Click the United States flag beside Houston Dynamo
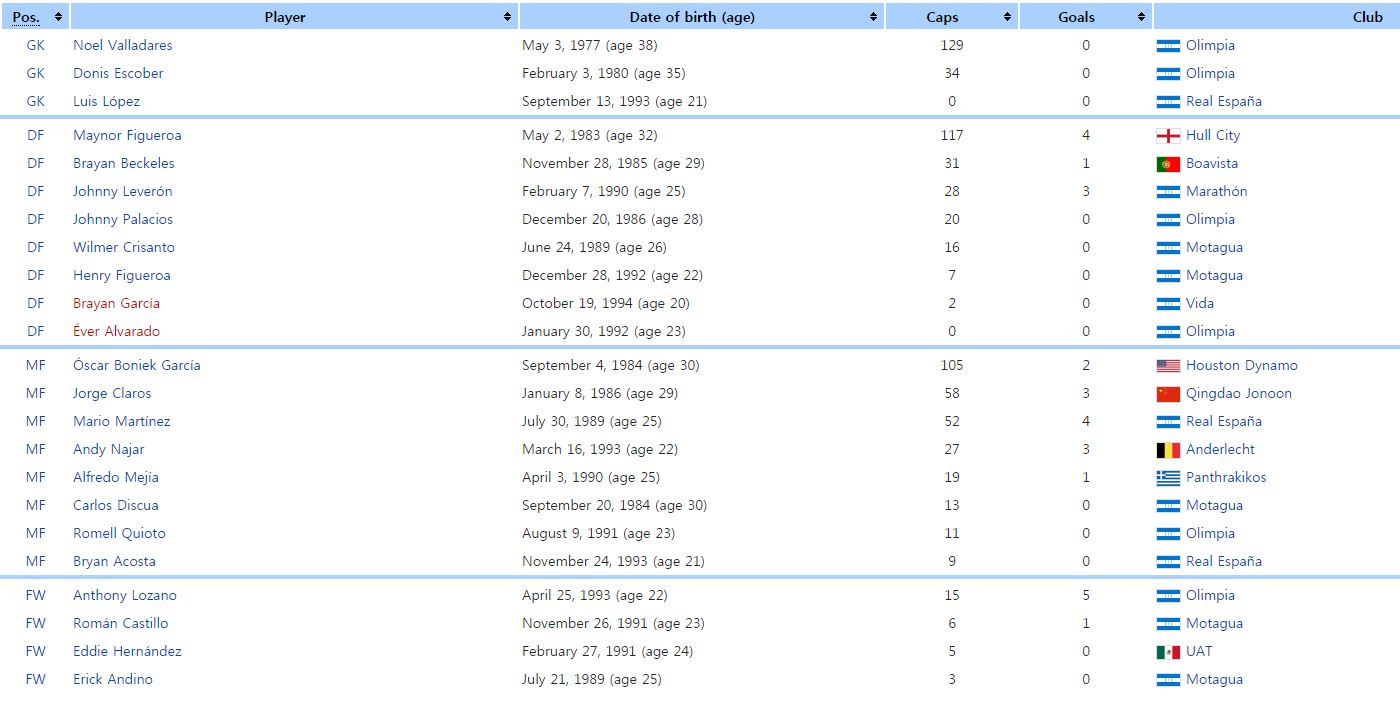 pyautogui.click(x=1168, y=366)
